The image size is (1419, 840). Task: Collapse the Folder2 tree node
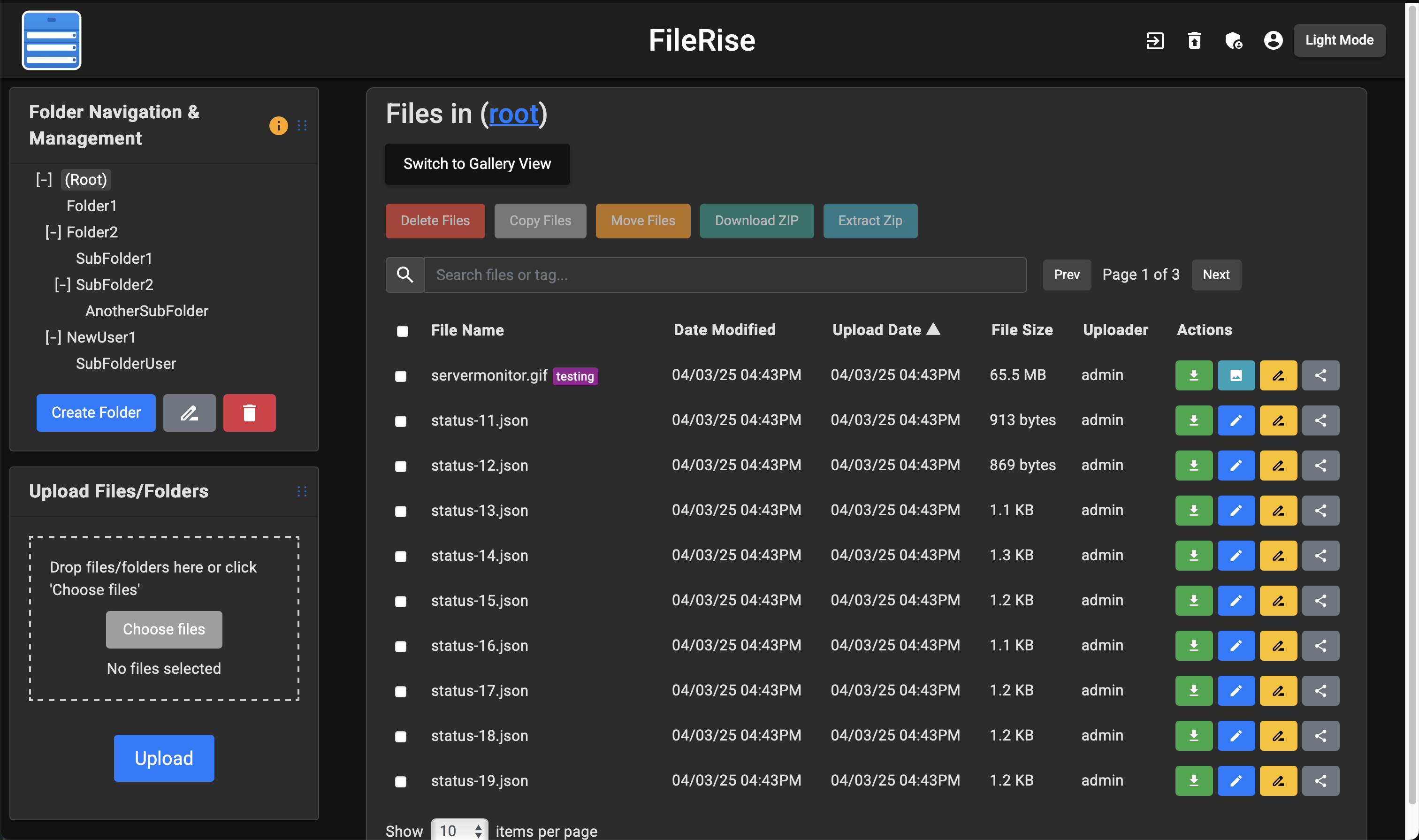[x=53, y=232]
